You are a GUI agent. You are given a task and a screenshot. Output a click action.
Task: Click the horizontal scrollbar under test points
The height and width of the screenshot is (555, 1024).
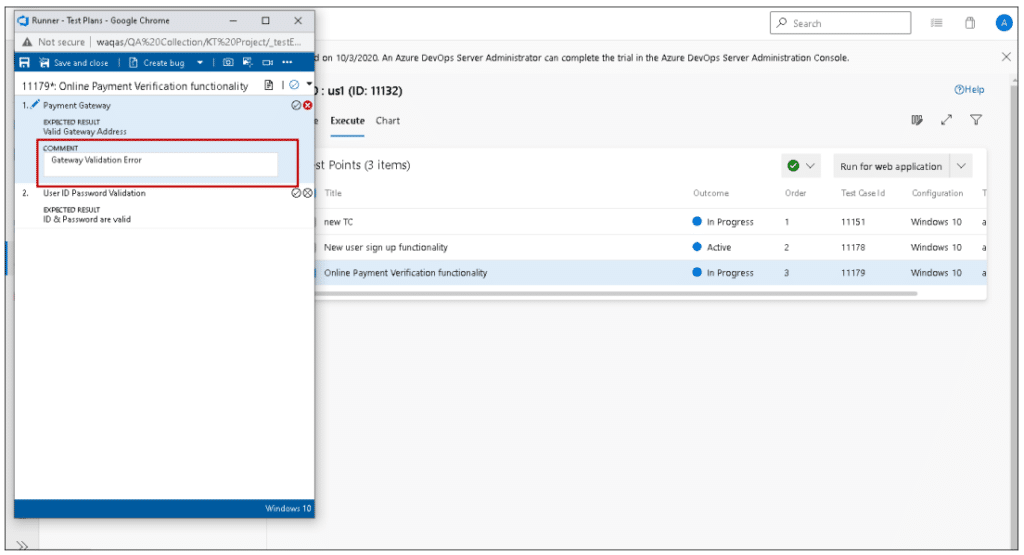pos(616,294)
